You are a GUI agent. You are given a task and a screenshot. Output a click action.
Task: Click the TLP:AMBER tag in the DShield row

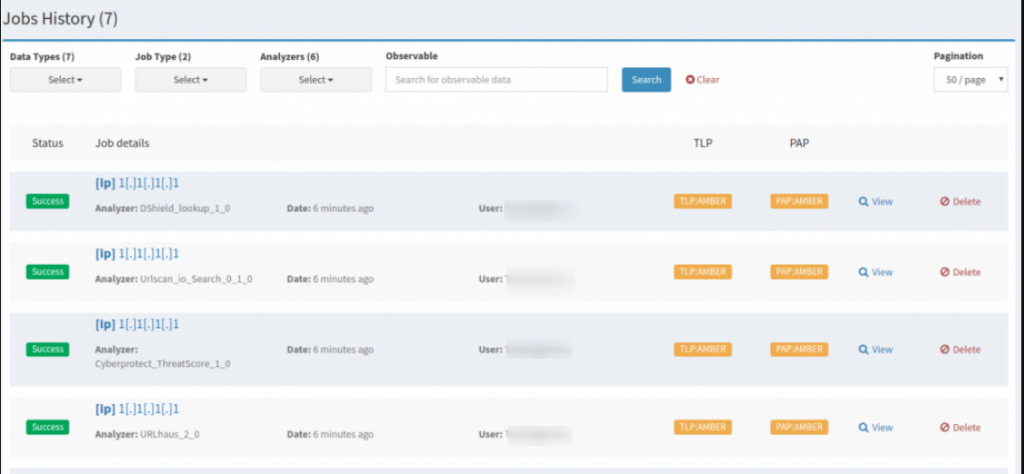[703, 201]
